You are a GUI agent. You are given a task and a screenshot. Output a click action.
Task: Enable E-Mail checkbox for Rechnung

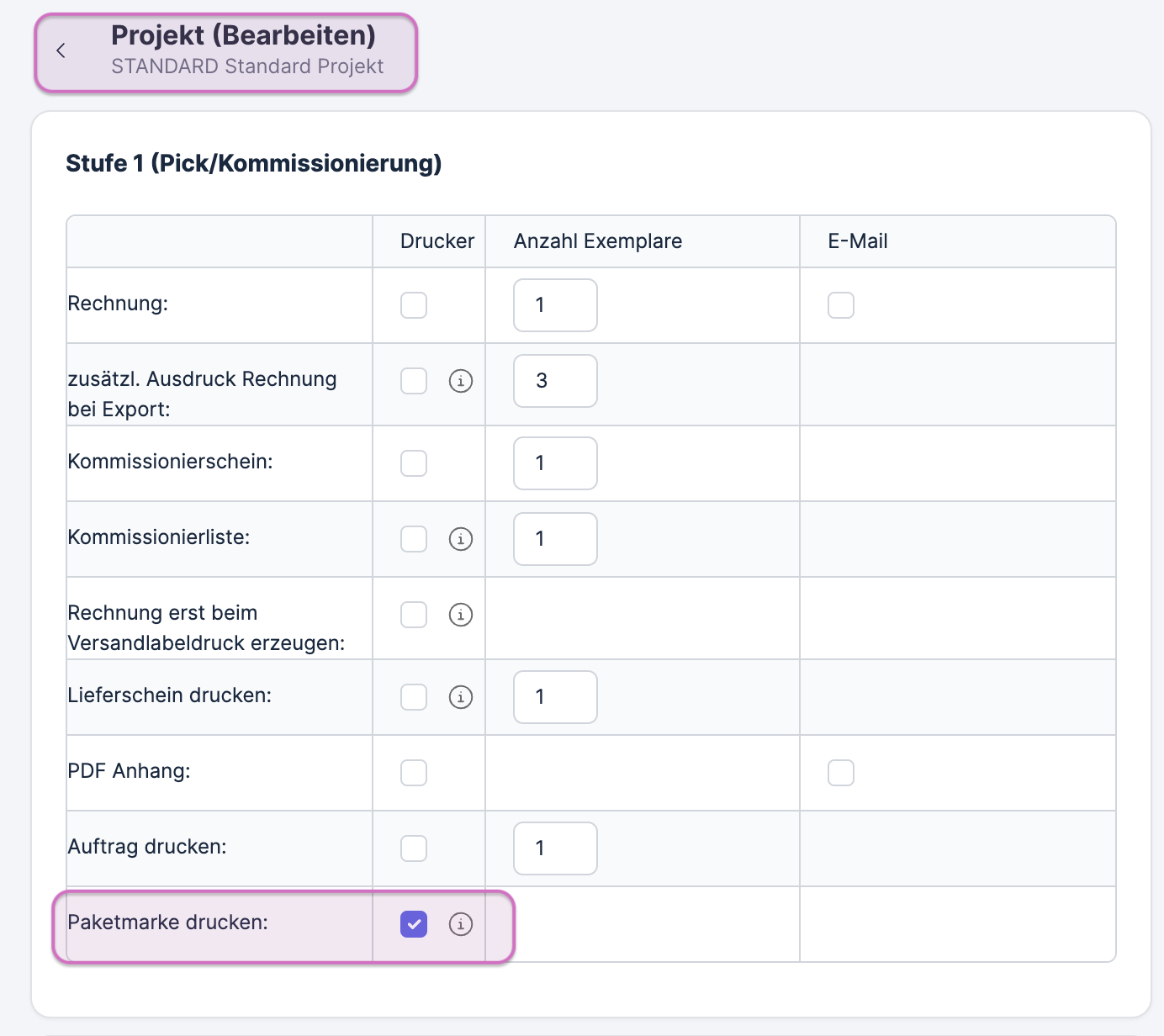tap(840, 305)
